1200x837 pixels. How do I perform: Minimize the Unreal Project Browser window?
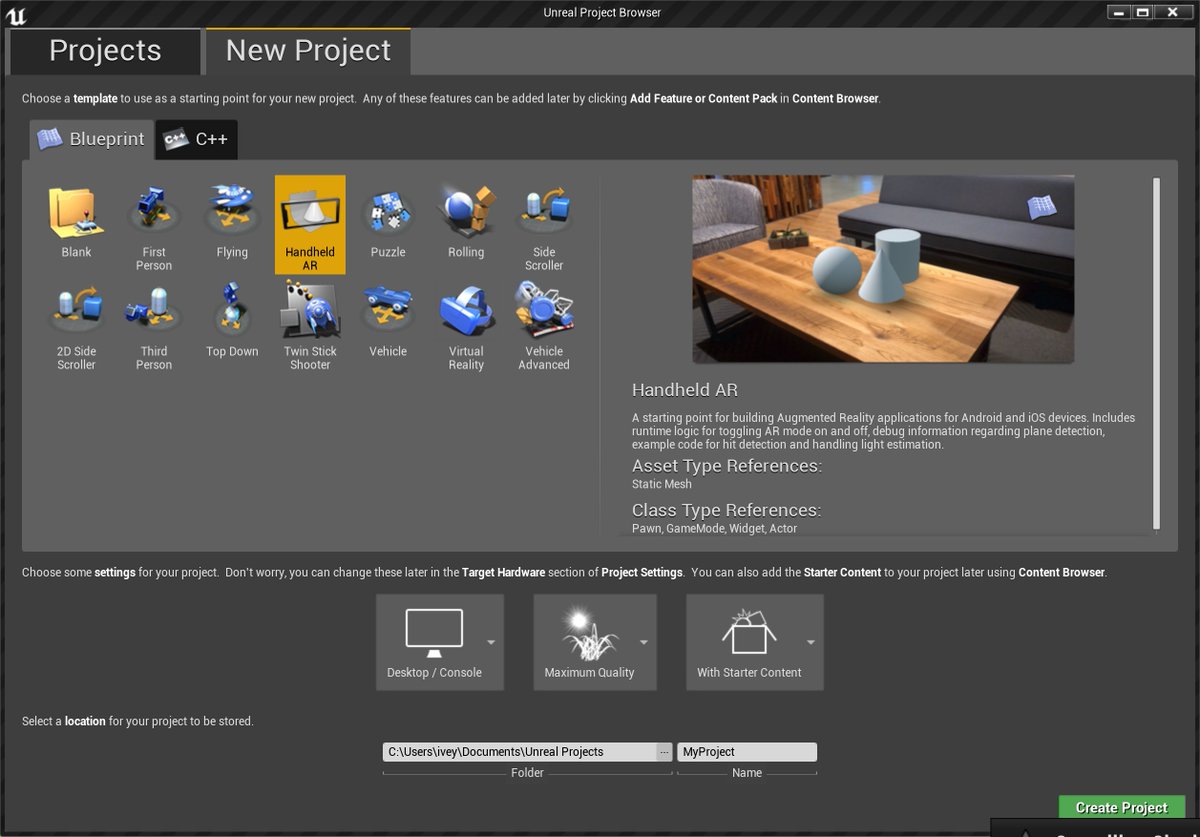click(1120, 11)
